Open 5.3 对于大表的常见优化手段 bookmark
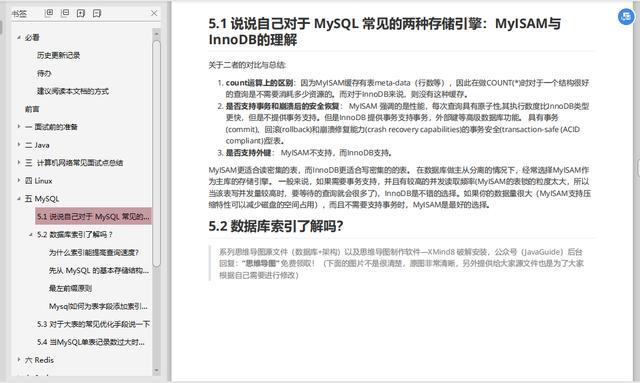 93,324
